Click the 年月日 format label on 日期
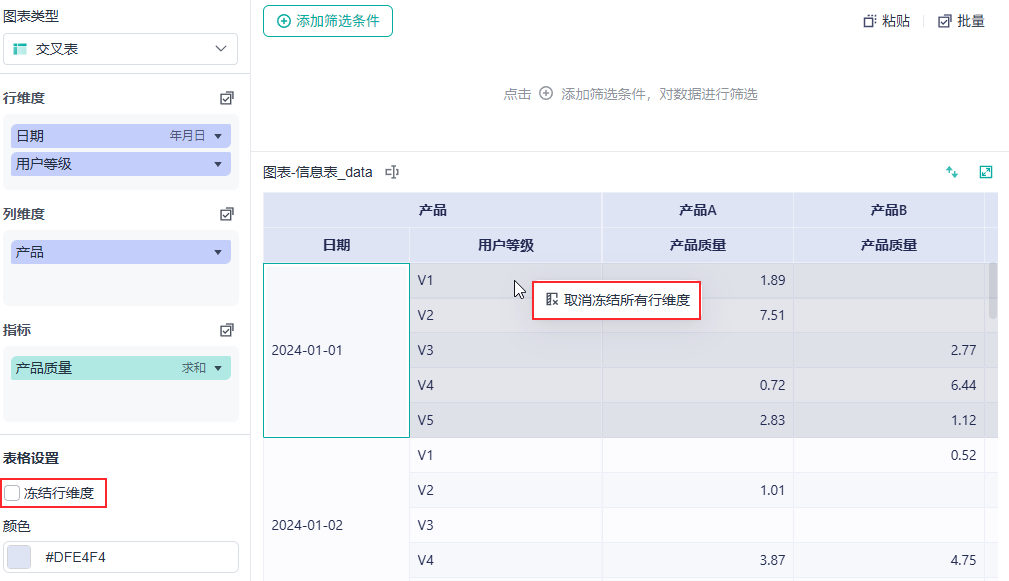The image size is (1009, 581). pyautogui.click(x=187, y=136)
